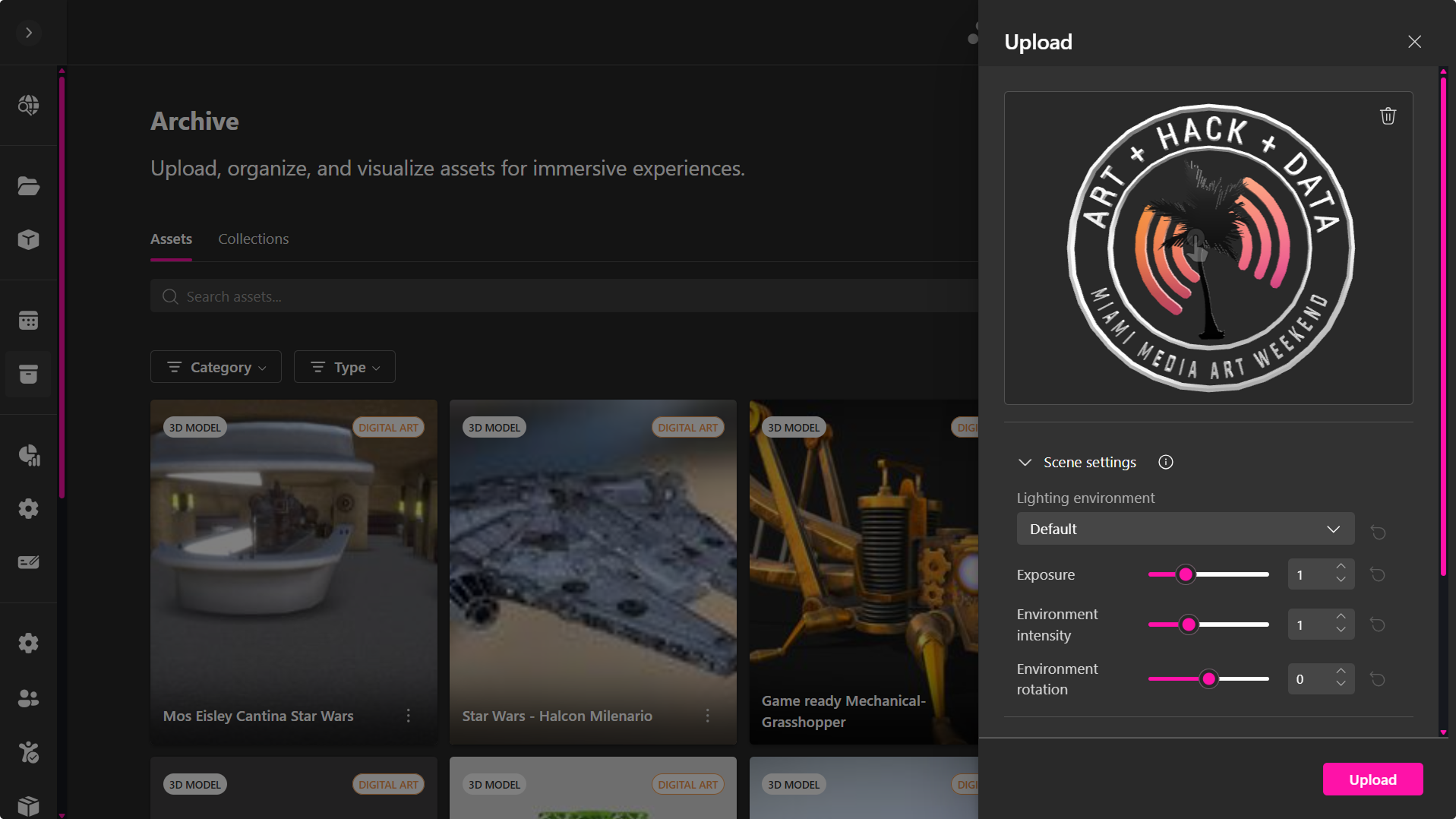Expand the sidebar with the chevron arrow
This screenshot has height=819, width=1456.
(29, 33)
